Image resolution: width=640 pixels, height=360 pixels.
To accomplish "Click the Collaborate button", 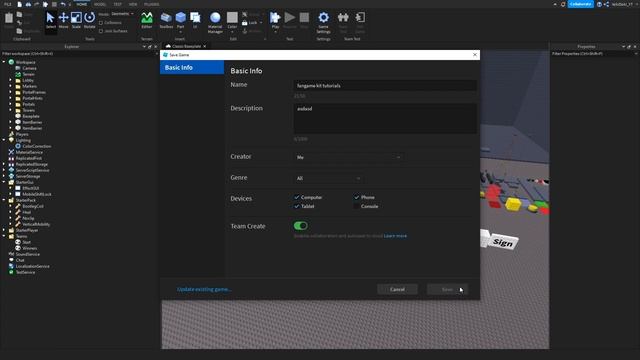I will 580,4.
